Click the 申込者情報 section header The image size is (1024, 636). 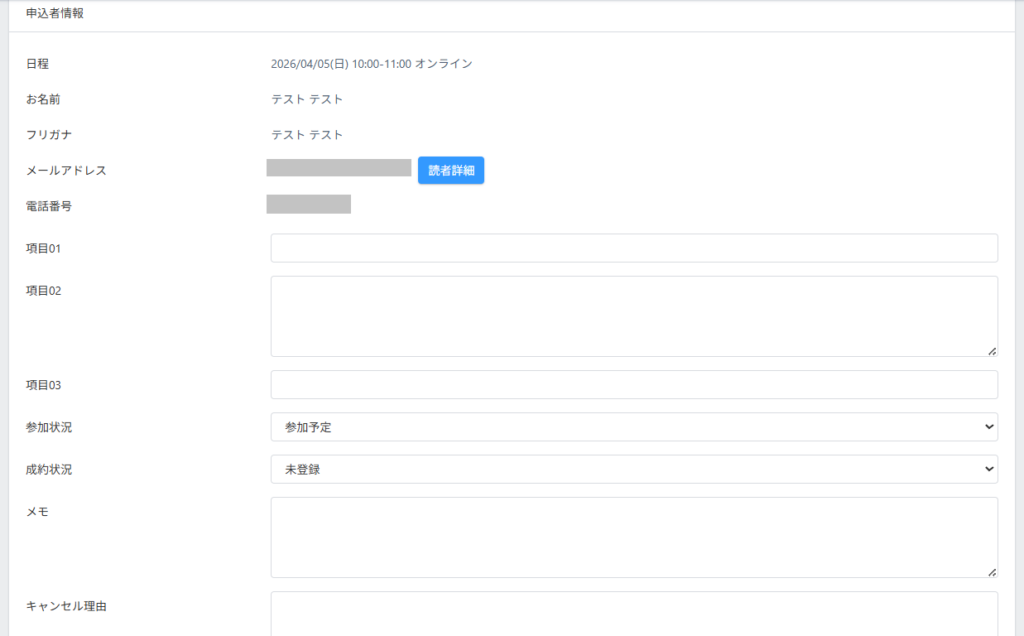55,13
